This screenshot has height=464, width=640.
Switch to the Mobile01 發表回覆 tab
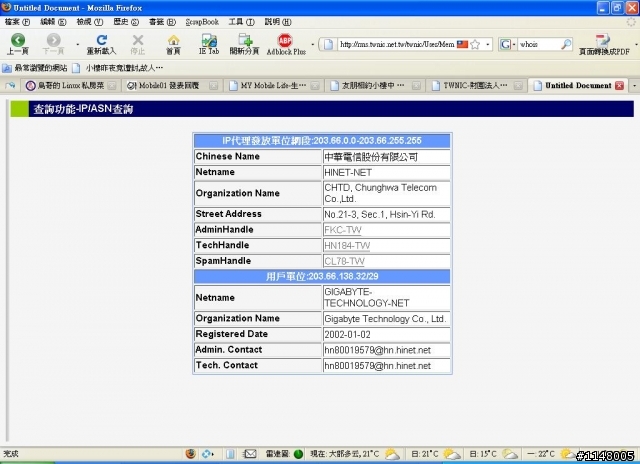click(x=171, y=85)
